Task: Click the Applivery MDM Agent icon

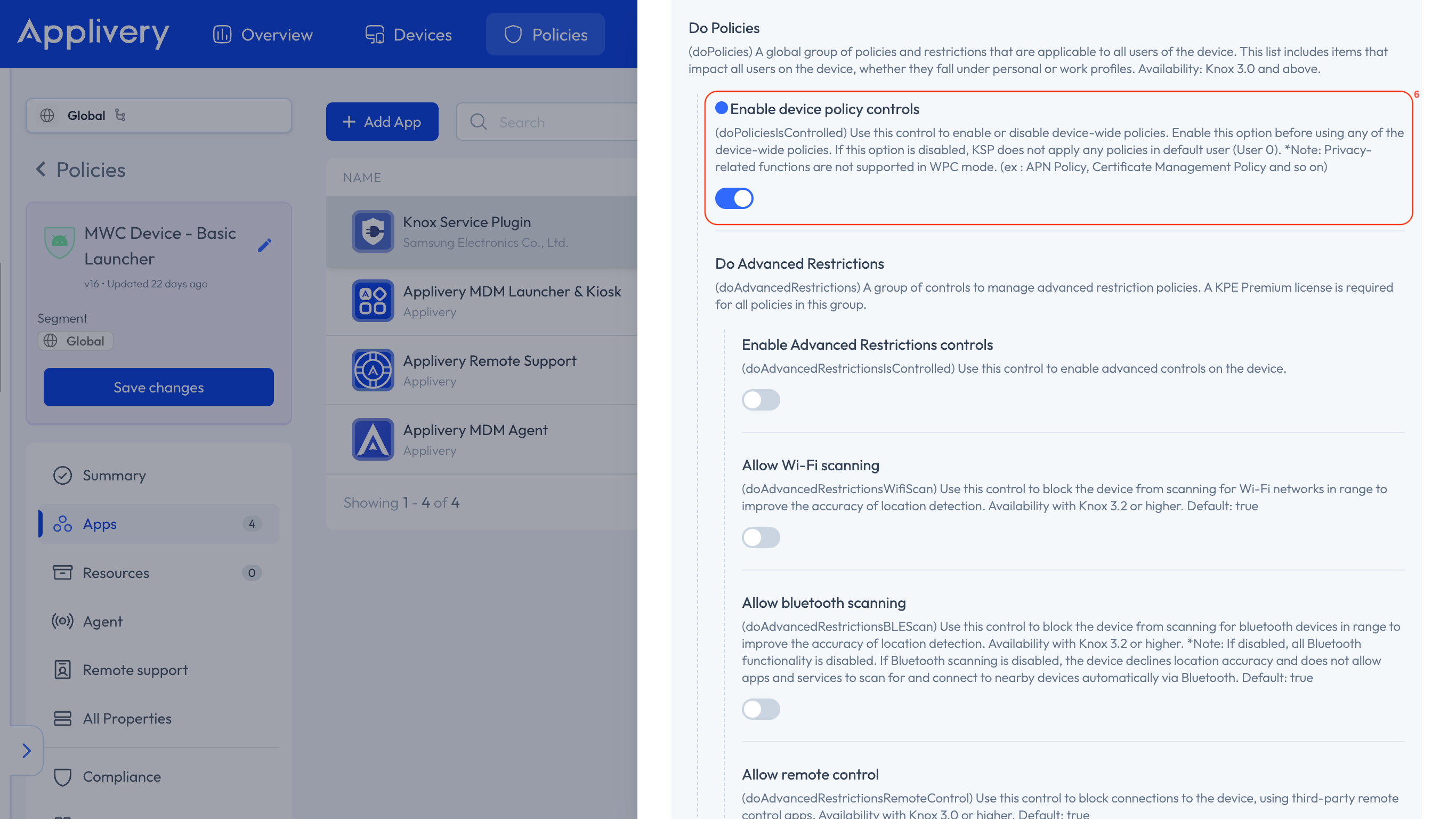Action: [x=373, y=439]
